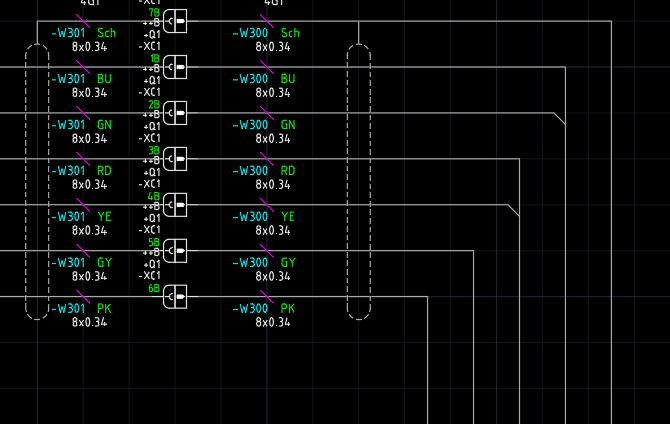Click the -W301 cable label beside PK
Screen dimensions: 670x424
point(68,309)
